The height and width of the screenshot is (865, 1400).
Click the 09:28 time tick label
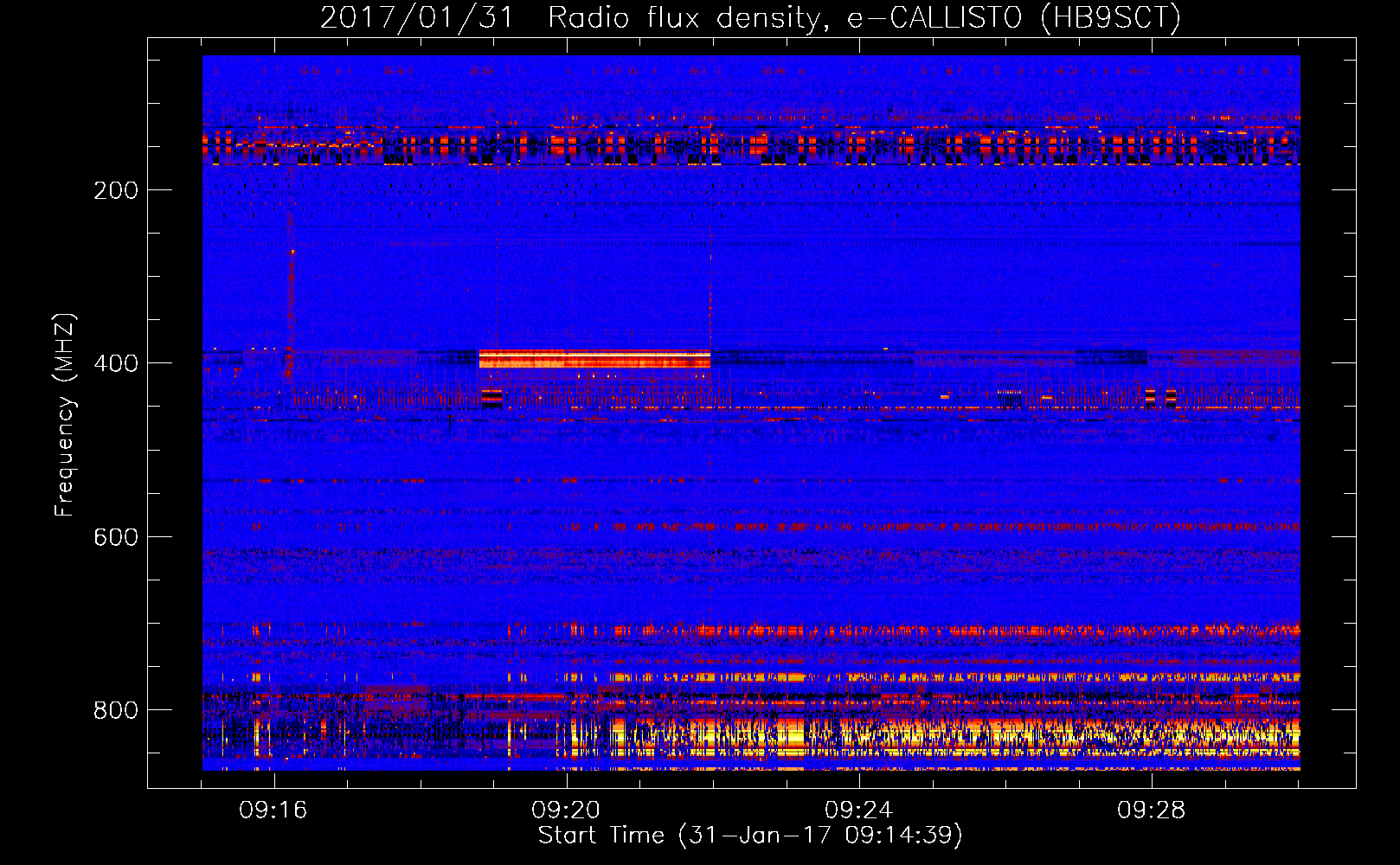pyautogui.click(x=1151, y=811)
